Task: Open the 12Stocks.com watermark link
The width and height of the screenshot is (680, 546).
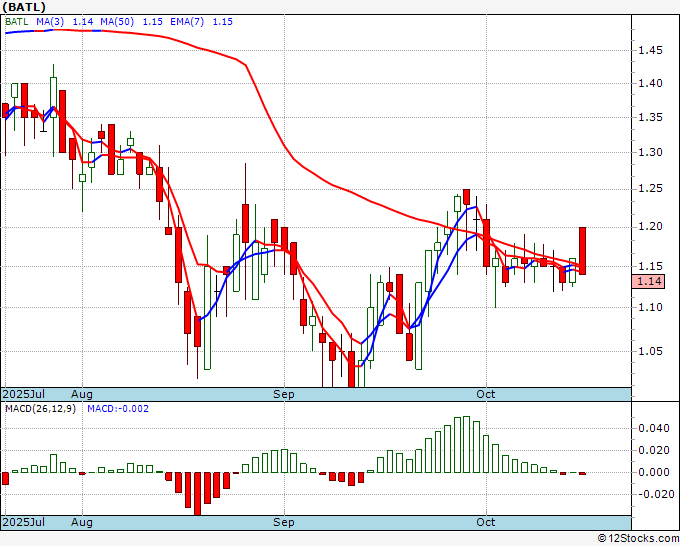Action: (638, 539)
